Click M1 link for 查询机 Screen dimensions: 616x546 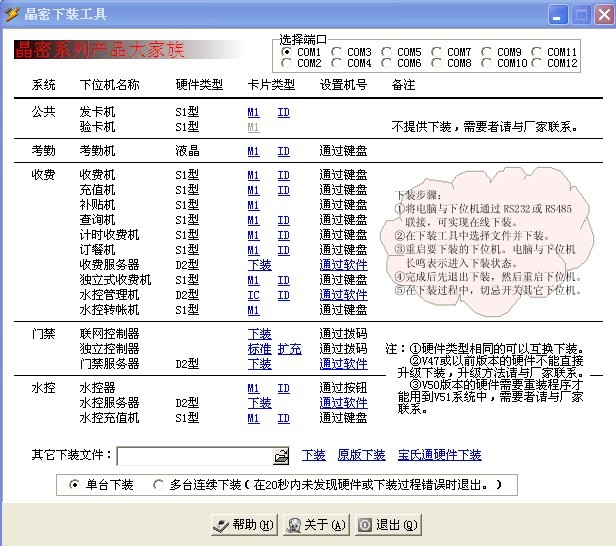tap(253, 220)
